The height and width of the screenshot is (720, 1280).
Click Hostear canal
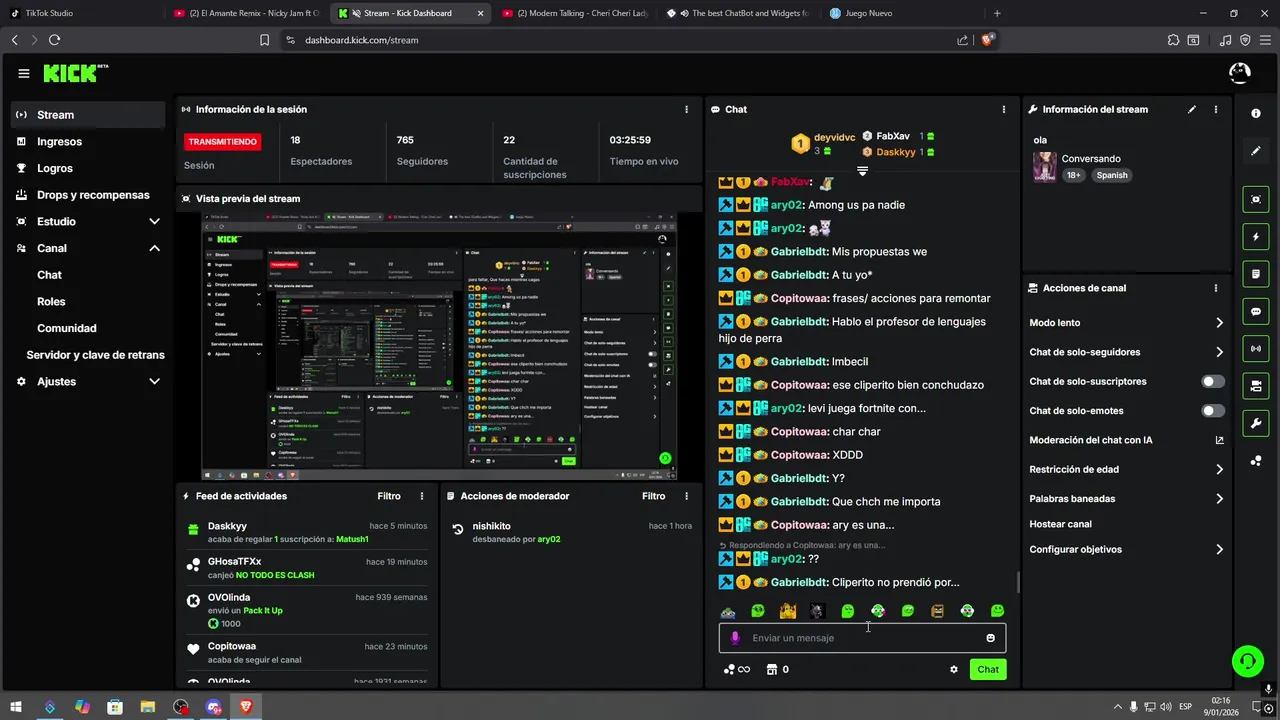(1060, 524)
